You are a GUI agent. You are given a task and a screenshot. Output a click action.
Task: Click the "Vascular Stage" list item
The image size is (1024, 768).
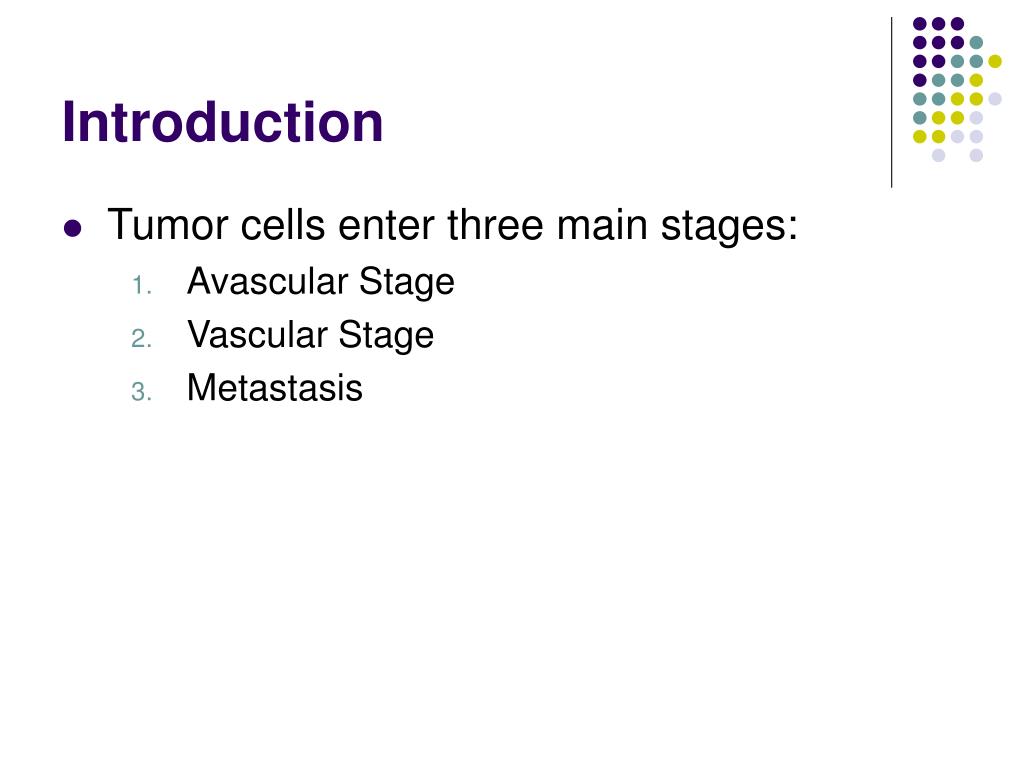pyautogui.click(x=310, y=335)
